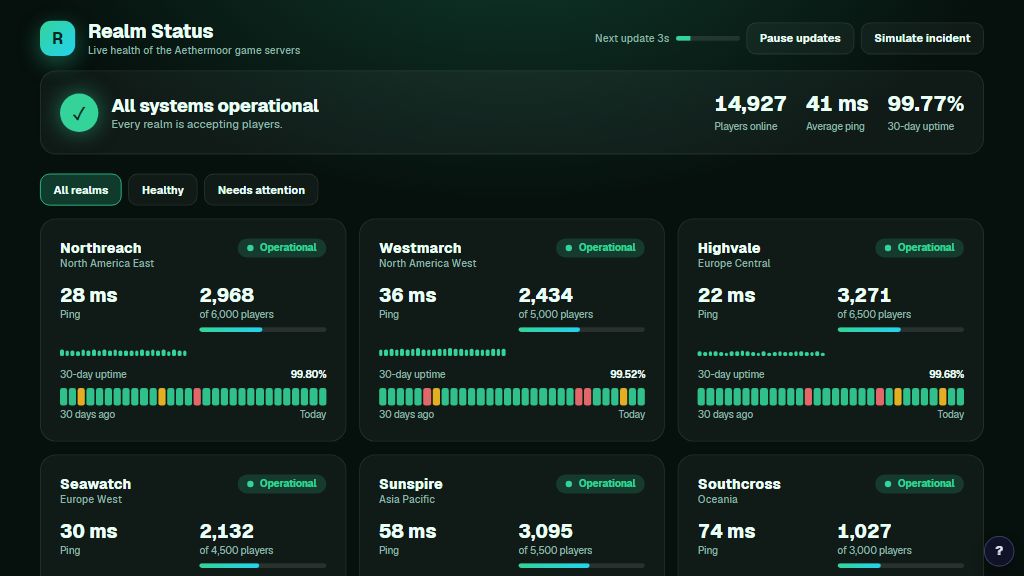Pause live updates

point(800,39)
